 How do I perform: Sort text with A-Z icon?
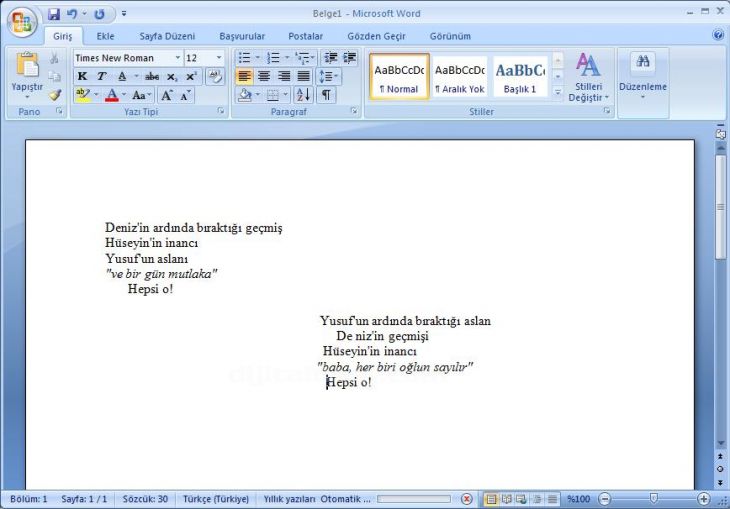[x=303, y=95]
